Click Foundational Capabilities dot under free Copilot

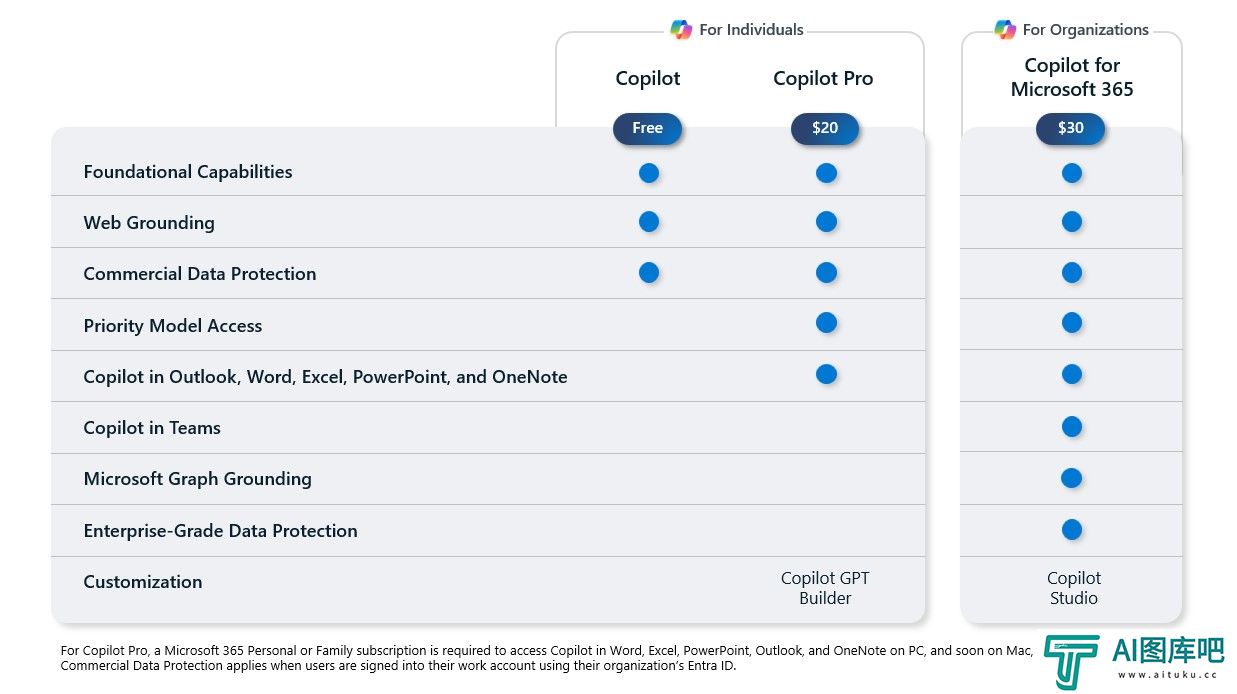[649, 173]
